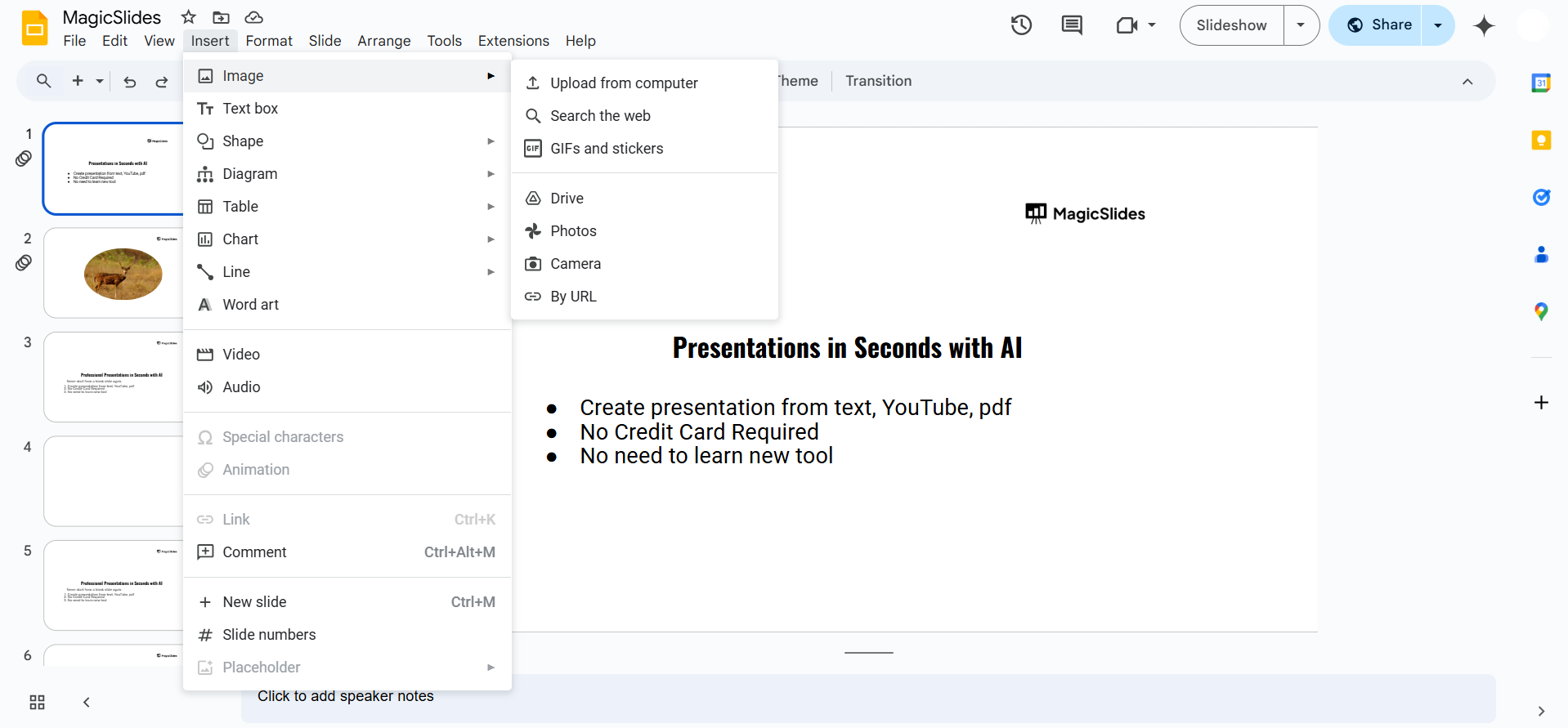Open video call dropdown arrow
Image resolution: width=1568 pixels, height=728 pixels.
1152,25
